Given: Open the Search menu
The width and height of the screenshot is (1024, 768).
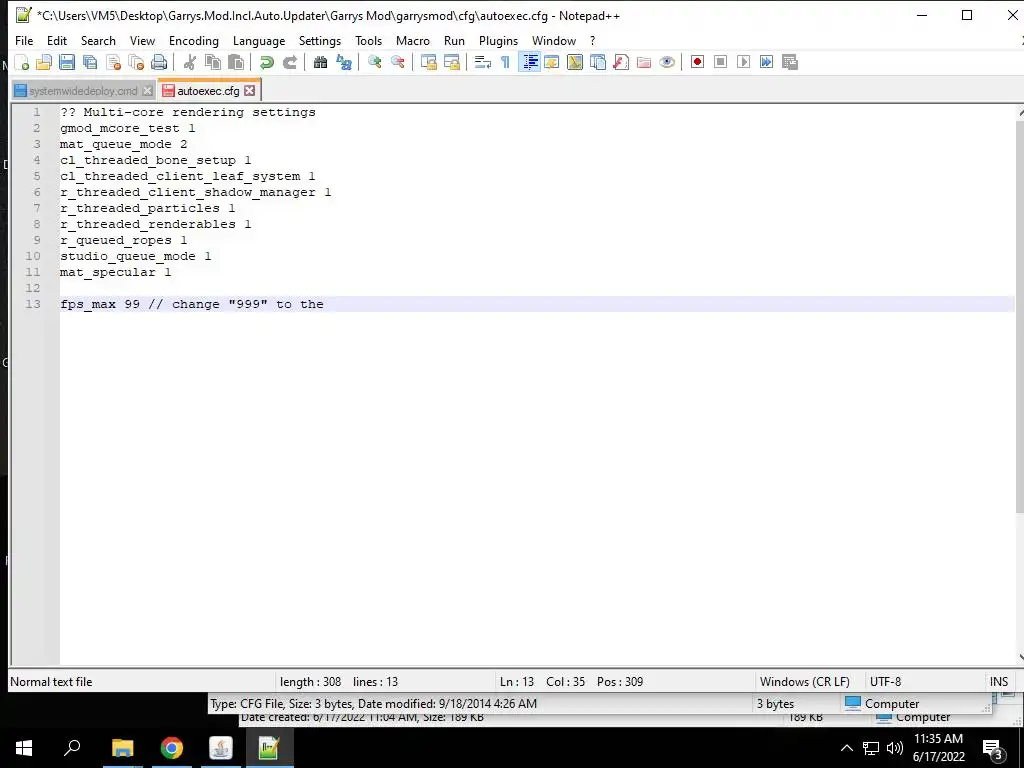Looking at the screenshot, I should (98, 40).
